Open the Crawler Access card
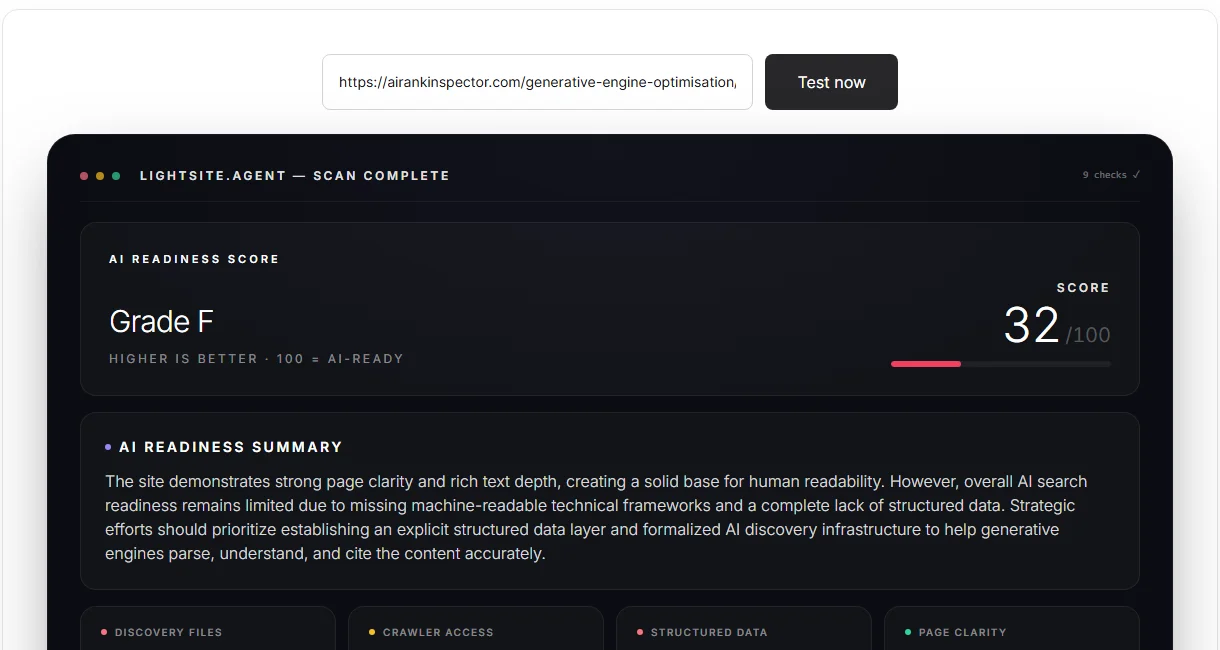The width and height of the screenshot is (1220, 650). click(476, 628)
